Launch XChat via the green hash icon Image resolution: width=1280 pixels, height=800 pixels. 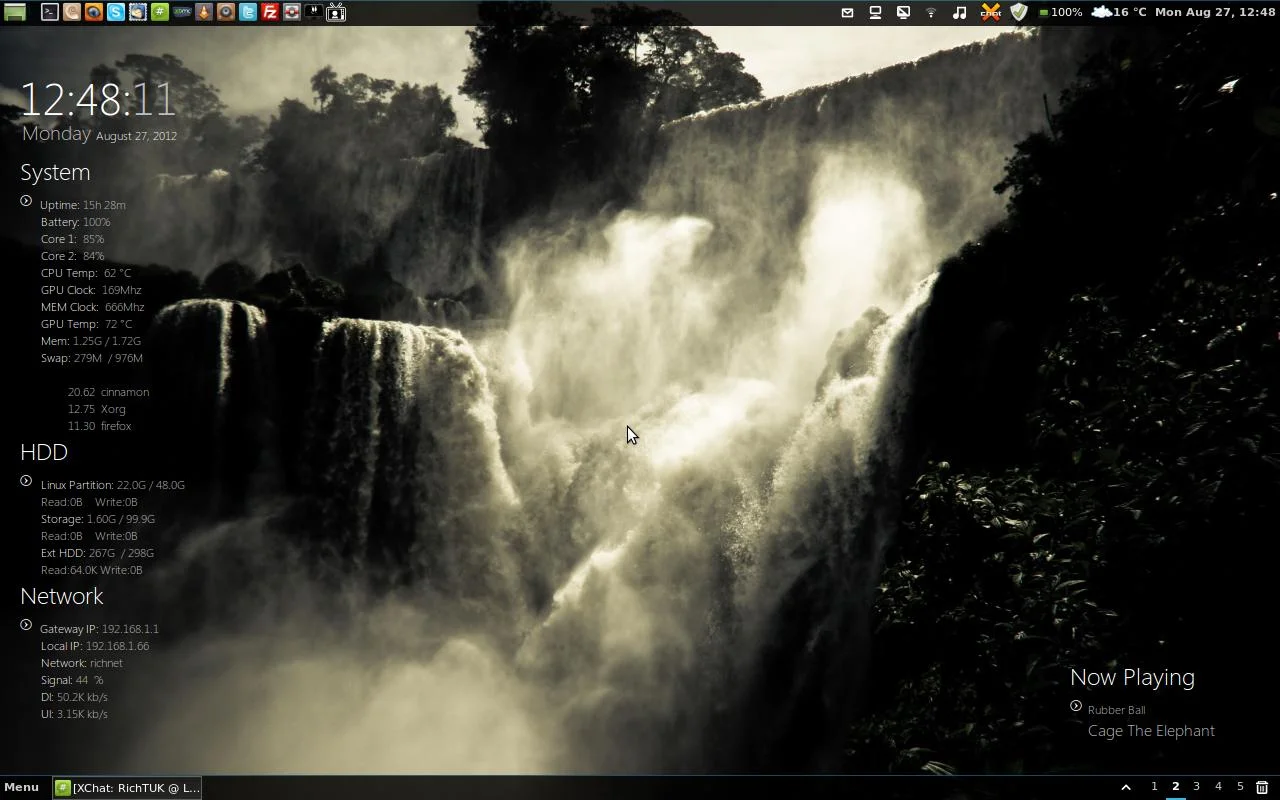point(160,12)
